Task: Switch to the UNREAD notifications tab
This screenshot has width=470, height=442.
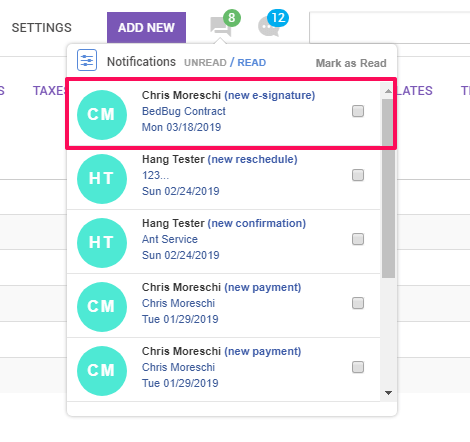Action: [x=205, y=63]
